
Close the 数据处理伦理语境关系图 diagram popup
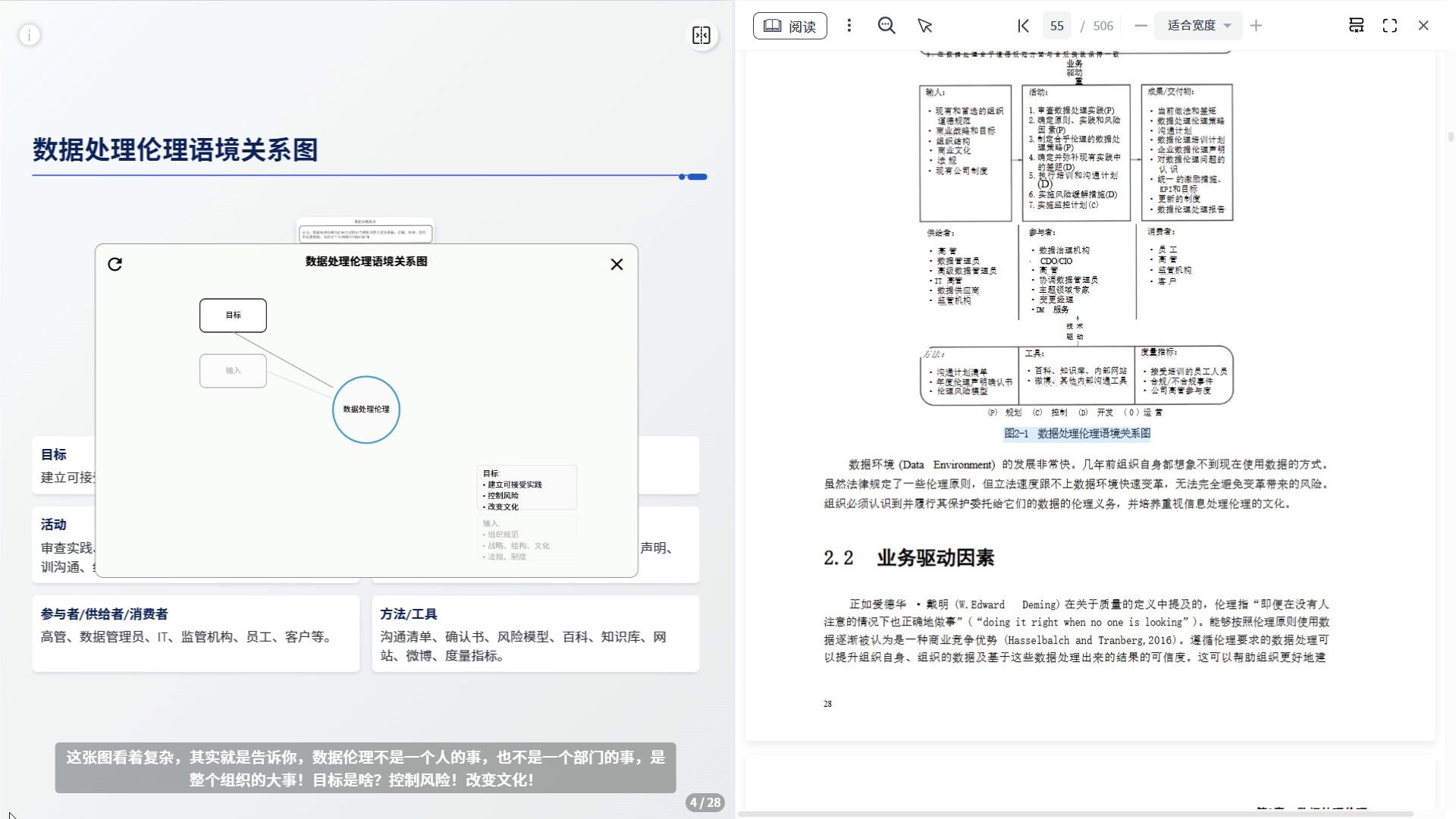tap(617, 264)
